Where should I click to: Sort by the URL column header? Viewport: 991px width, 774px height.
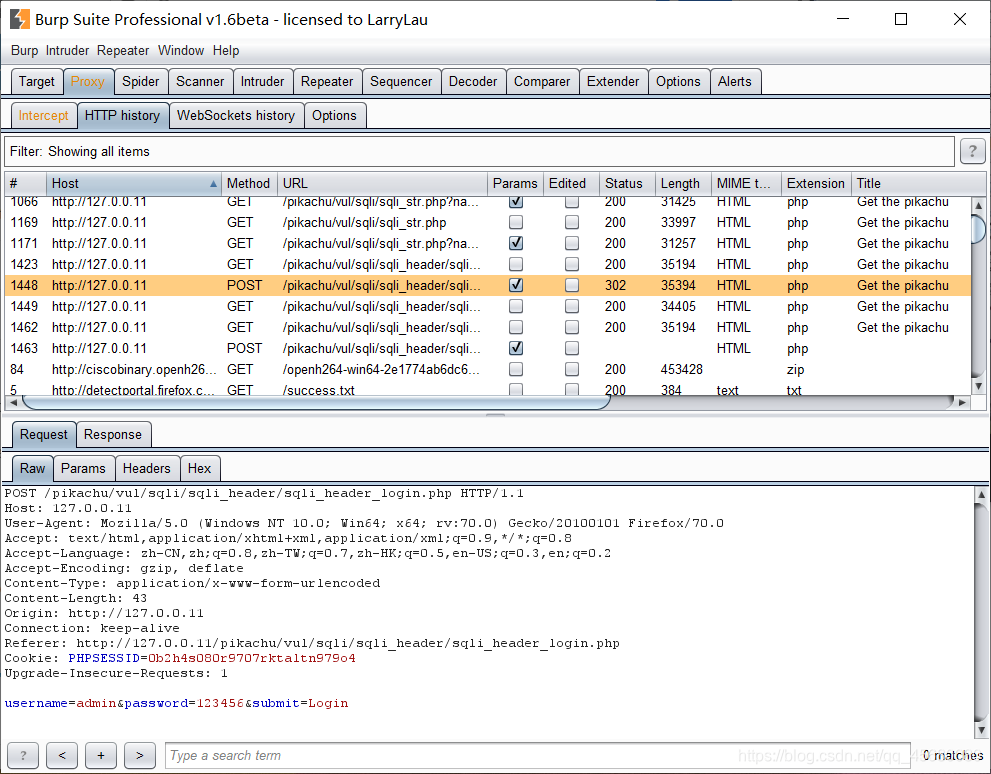pos(382,183)
